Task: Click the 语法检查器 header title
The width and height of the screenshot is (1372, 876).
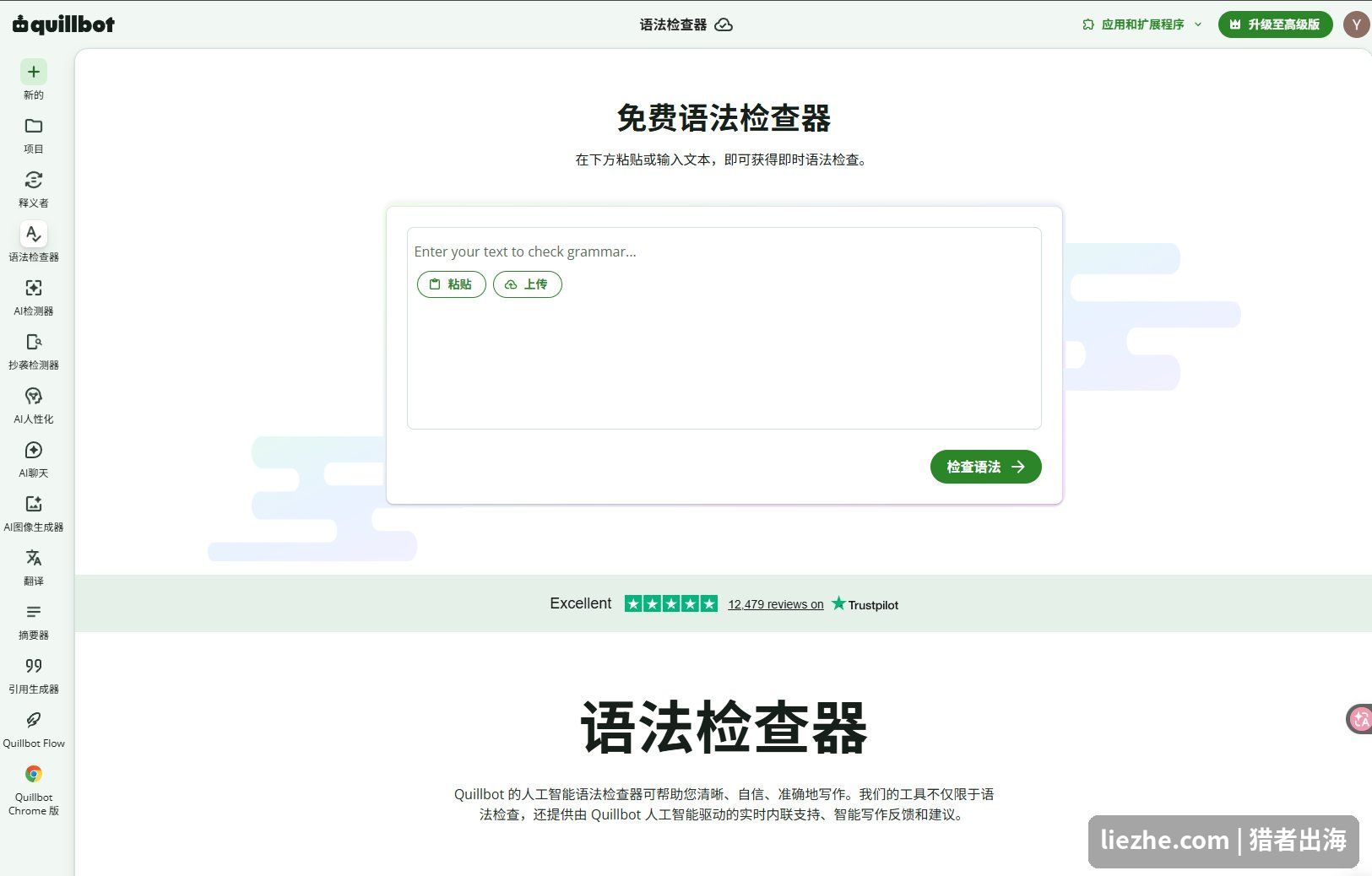Action: (673, 24)
